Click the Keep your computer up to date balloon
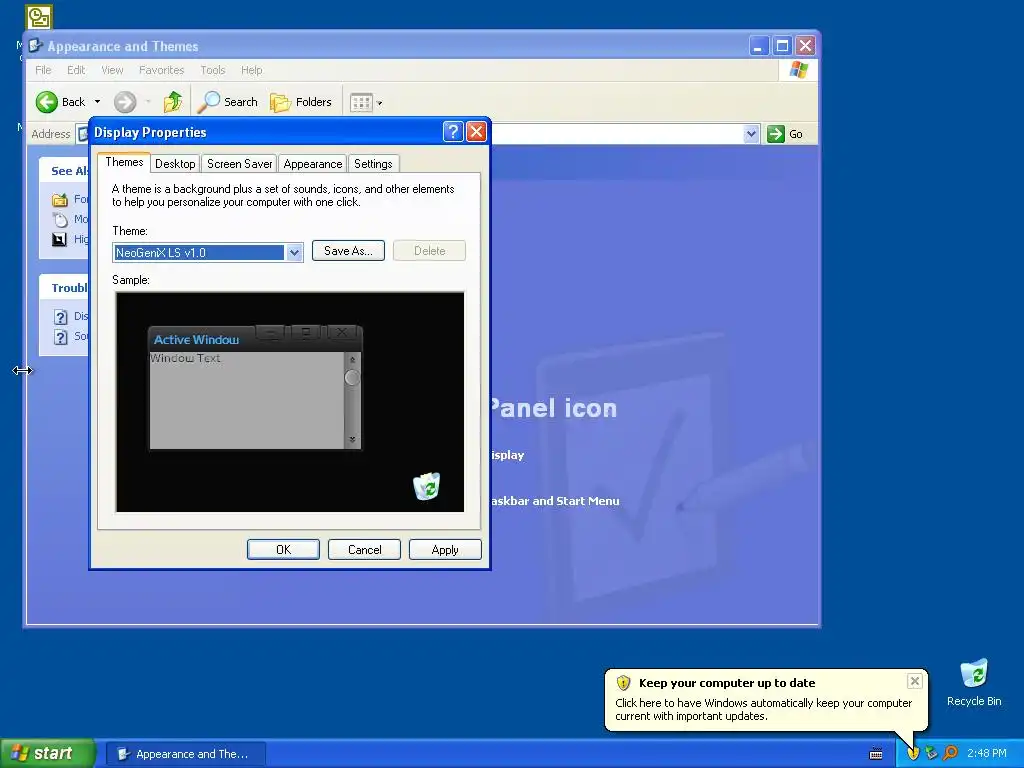Screen dimensions: 1024x768 tap(765, 699)
